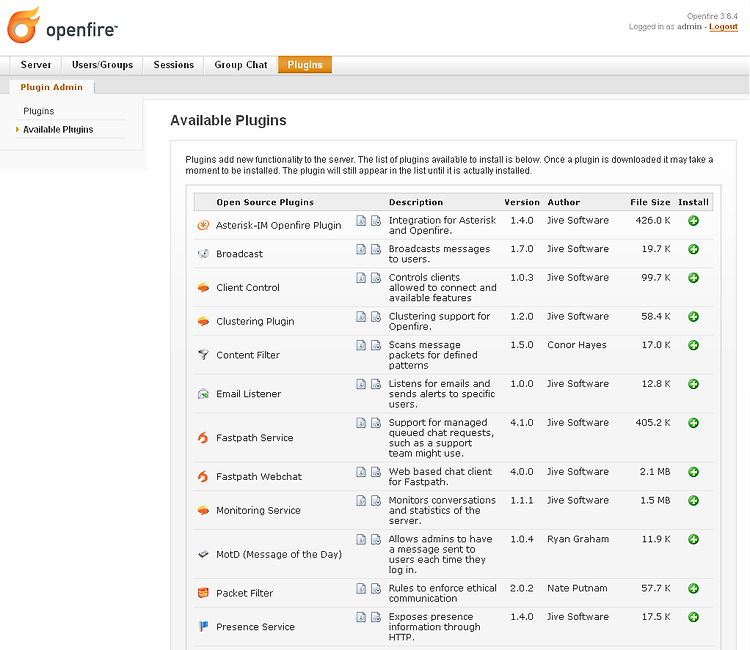Open the changelog for Clustering Plugin
The height and width of the screenshot is (650, 750).
tap(376, 317)
